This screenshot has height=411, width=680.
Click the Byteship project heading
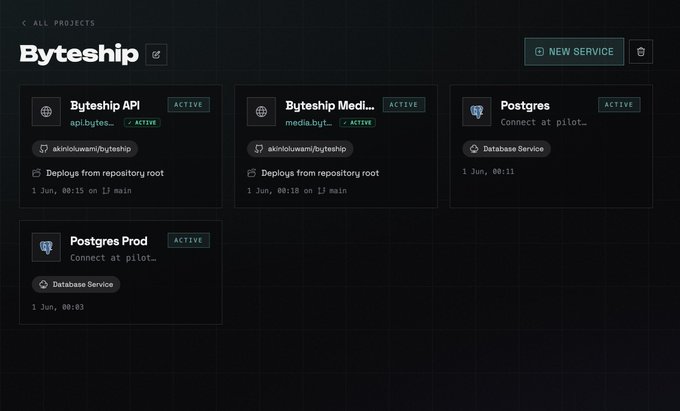click(x=79, y=54)
